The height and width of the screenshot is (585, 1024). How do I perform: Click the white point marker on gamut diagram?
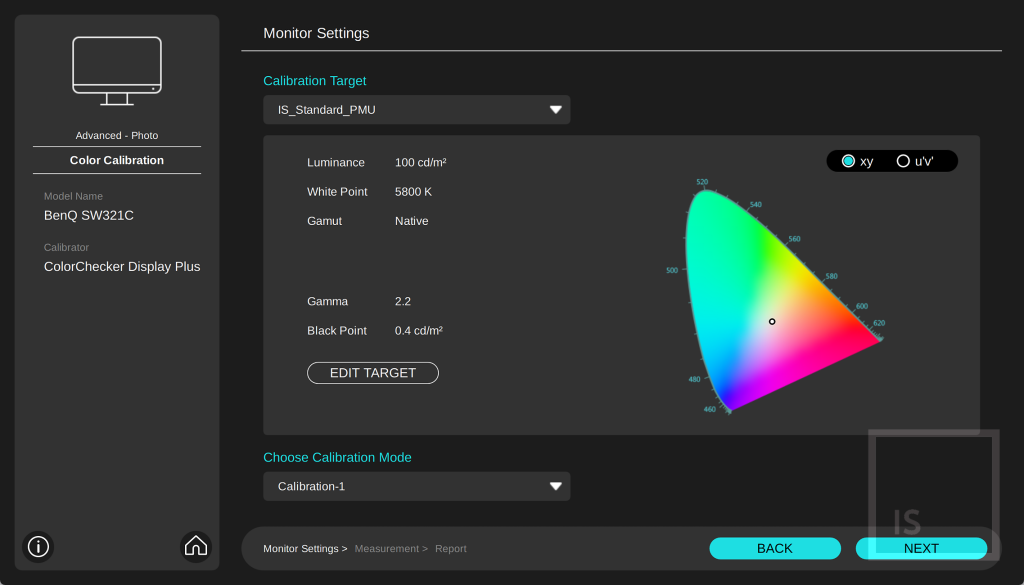pos(772,321)
